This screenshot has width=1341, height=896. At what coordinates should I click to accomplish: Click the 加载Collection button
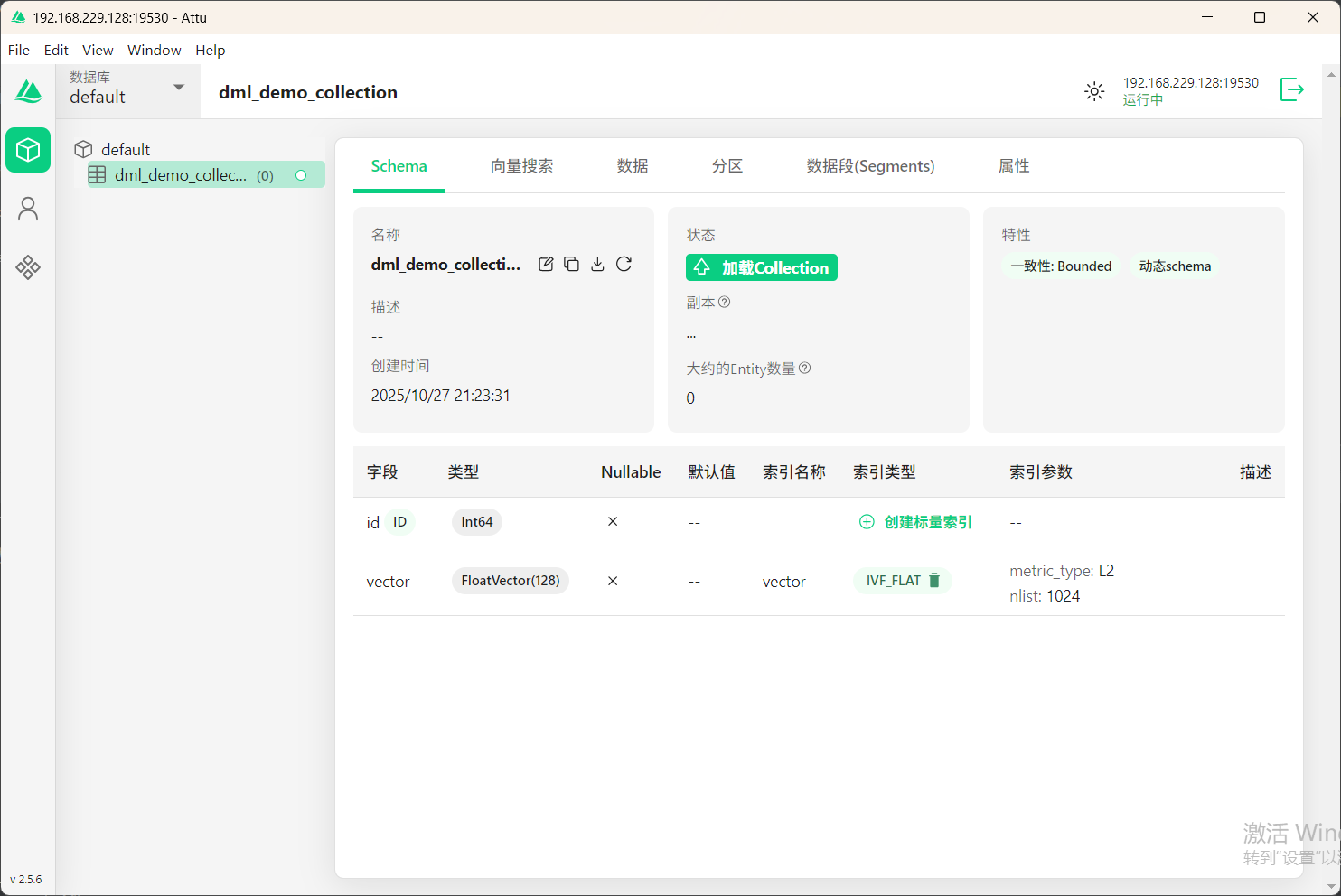tap(762, 267)
